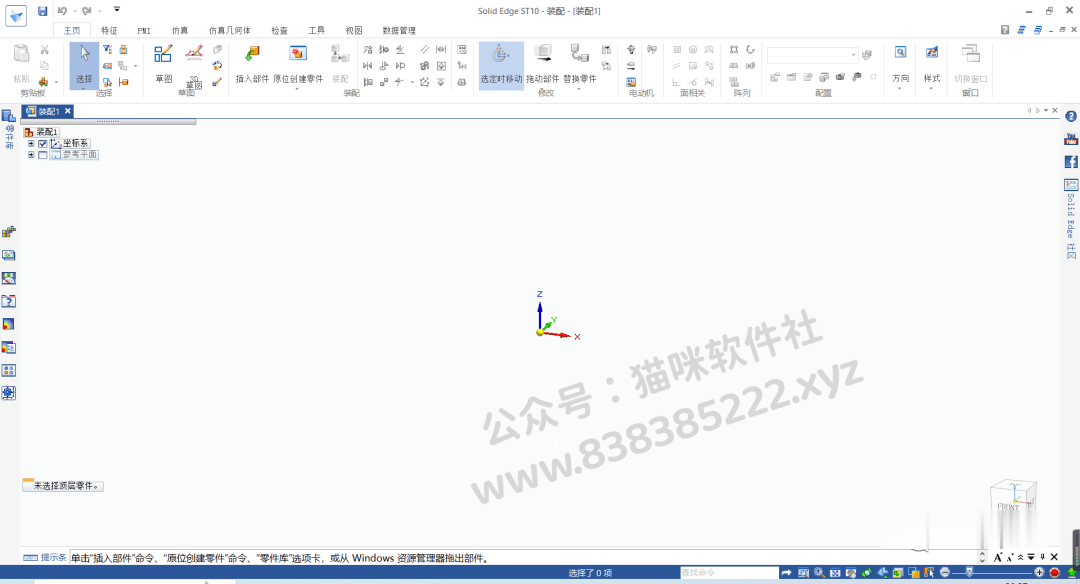Close the prompt bar with X button

pyautogui.click(x=1054, y=557)
